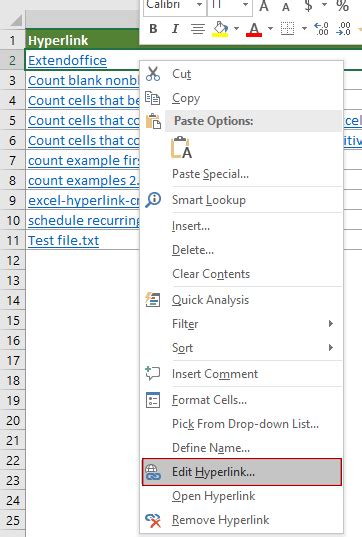Click the borders icon
This screenshot has width=362, height=537.
pyautogui.click(x=287, y=29)
